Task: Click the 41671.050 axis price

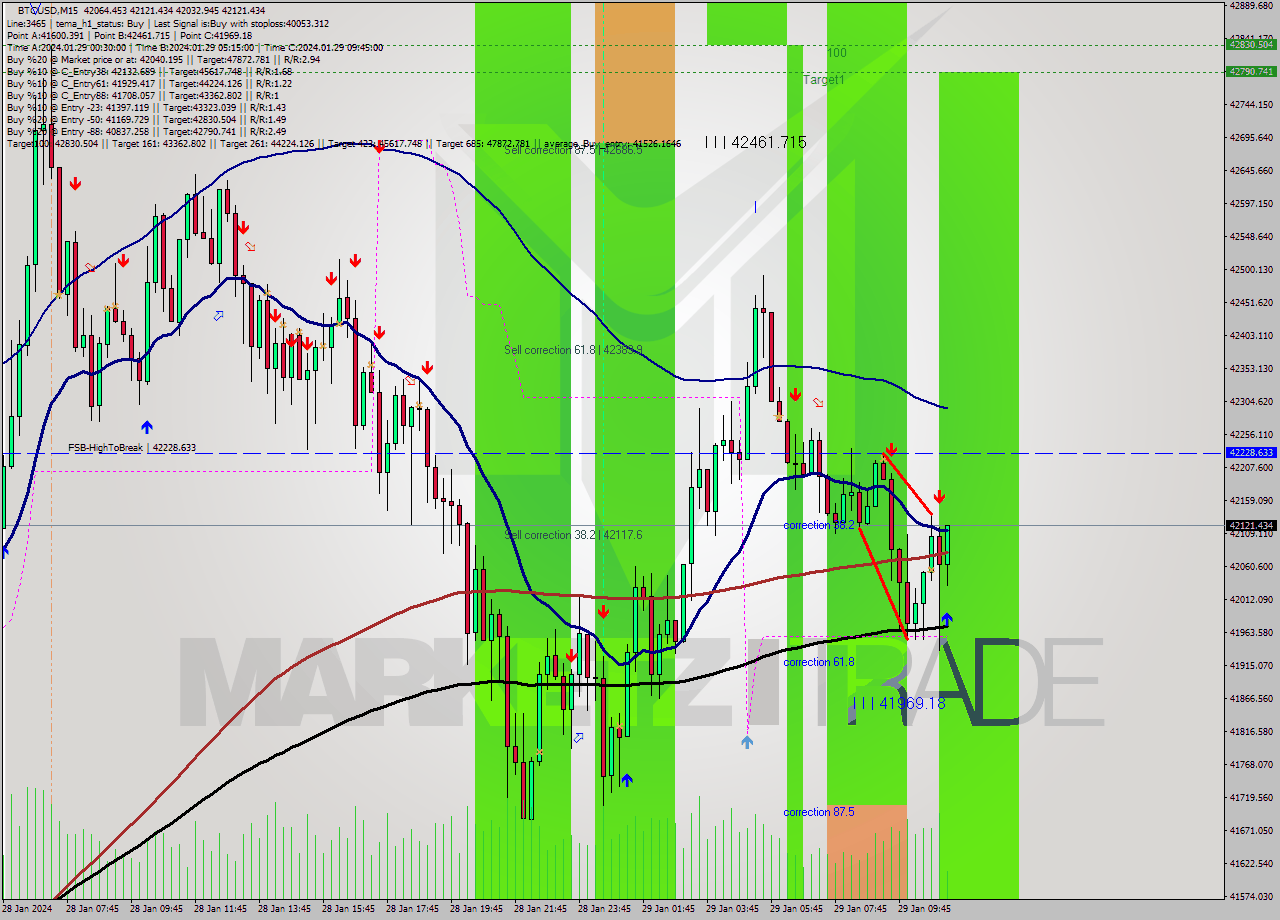Action: (x=1251, y=830)
